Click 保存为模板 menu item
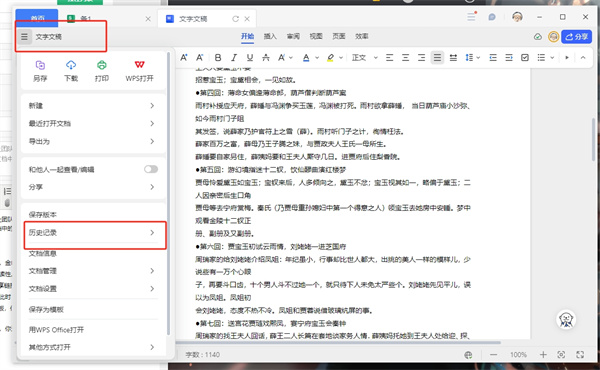 tap(93, 310)
